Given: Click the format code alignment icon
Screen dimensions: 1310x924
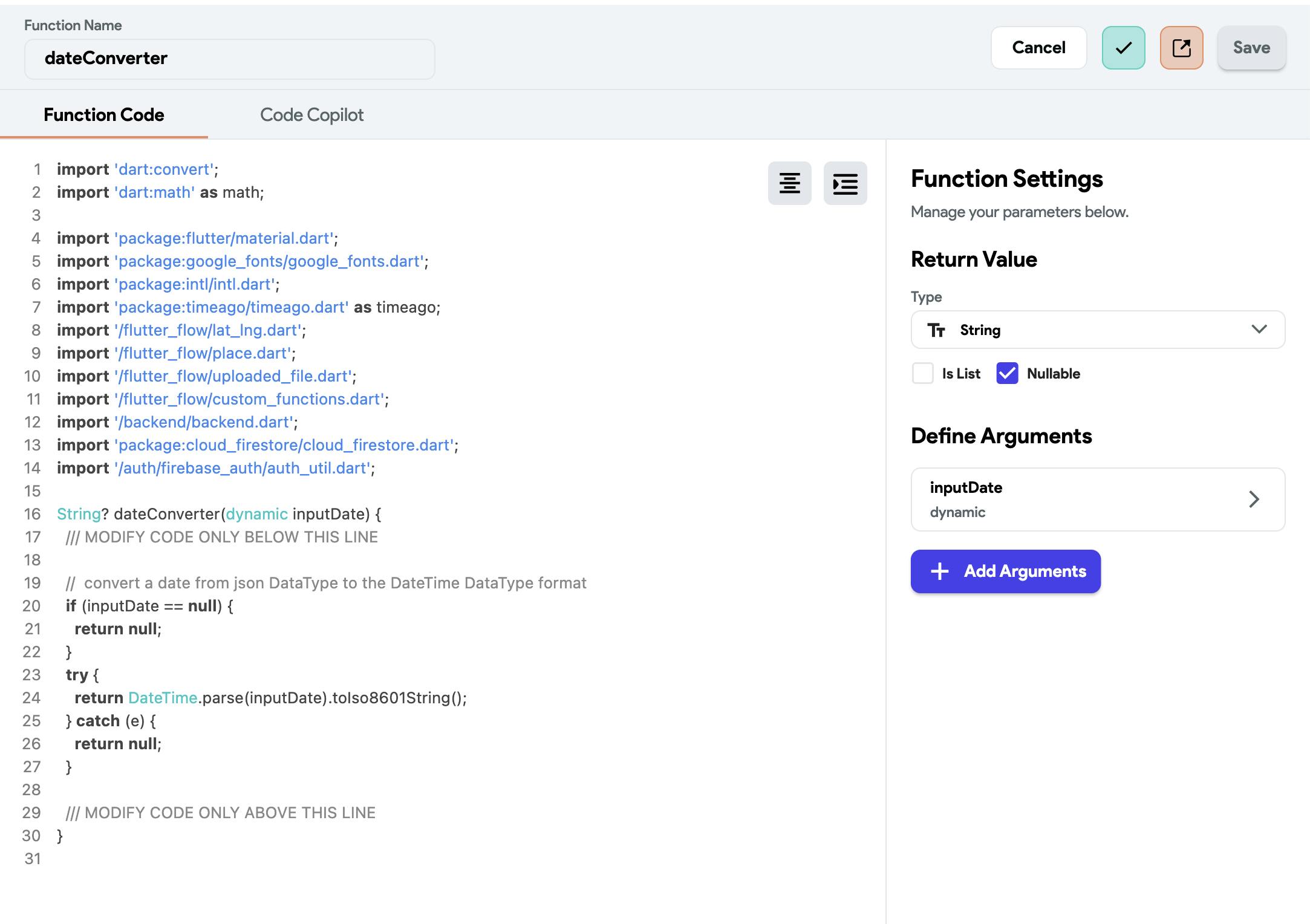Looking at the screenshot, I should point(789,183).
